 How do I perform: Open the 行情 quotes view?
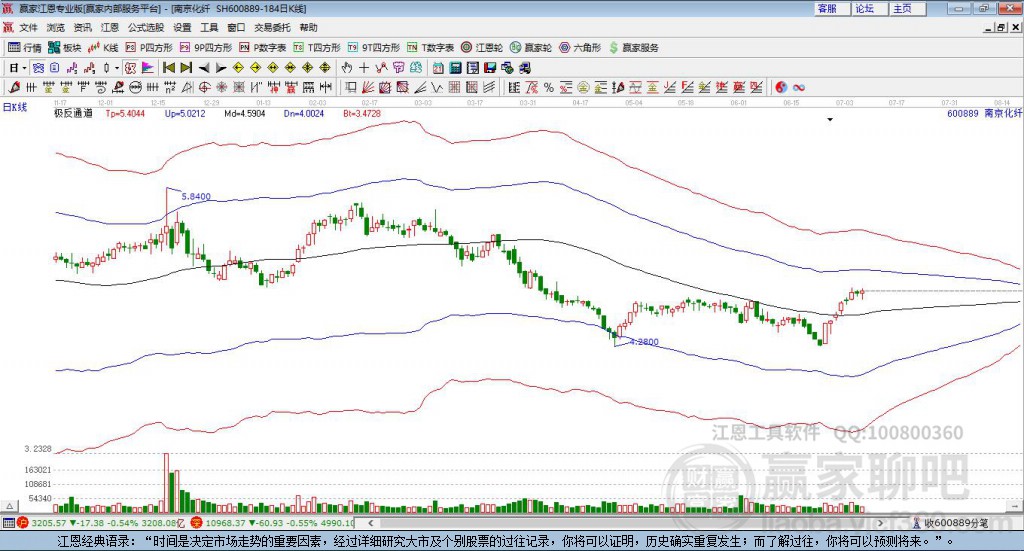point(25,48)
